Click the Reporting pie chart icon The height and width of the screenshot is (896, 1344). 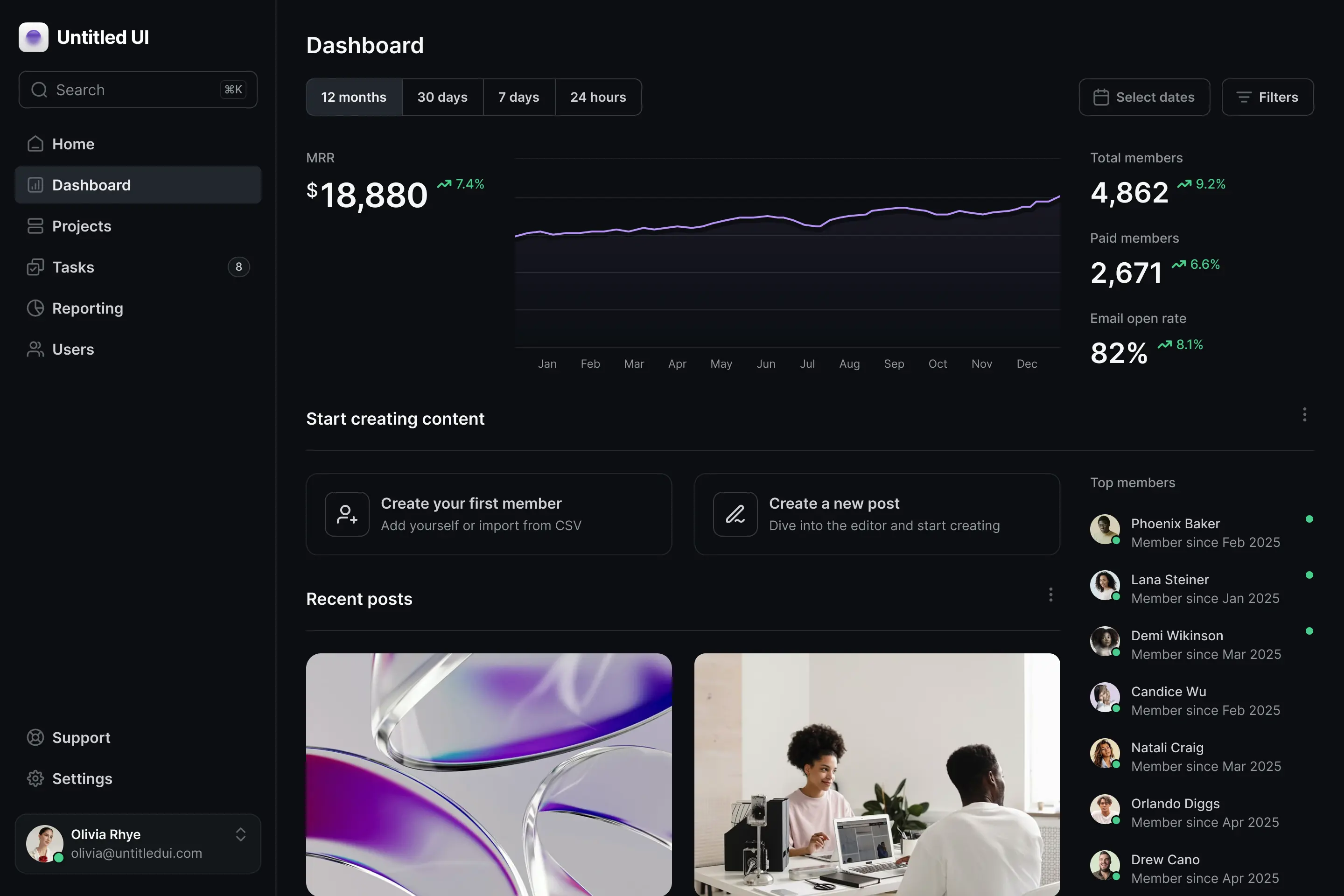pos(35,308)
